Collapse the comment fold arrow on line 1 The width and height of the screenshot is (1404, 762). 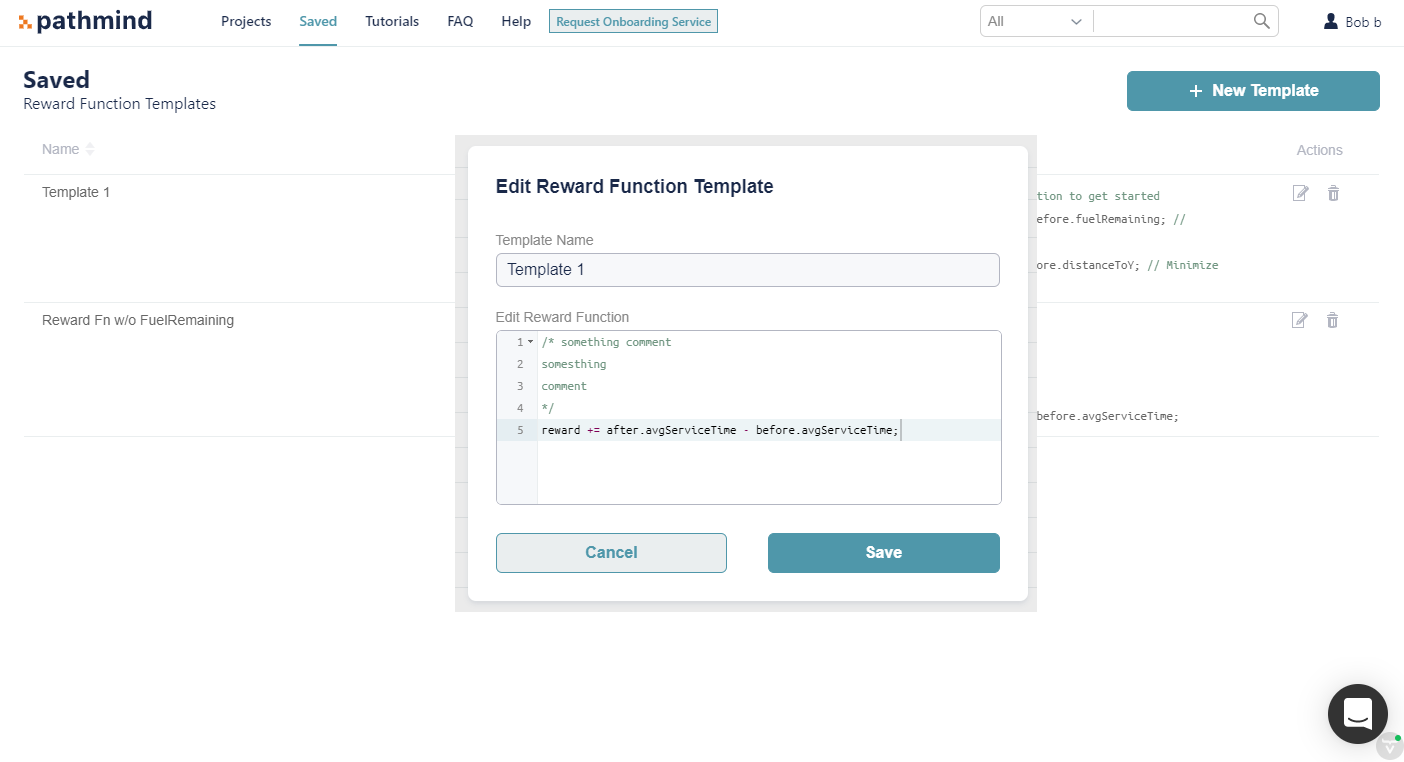tap(530, 342)
